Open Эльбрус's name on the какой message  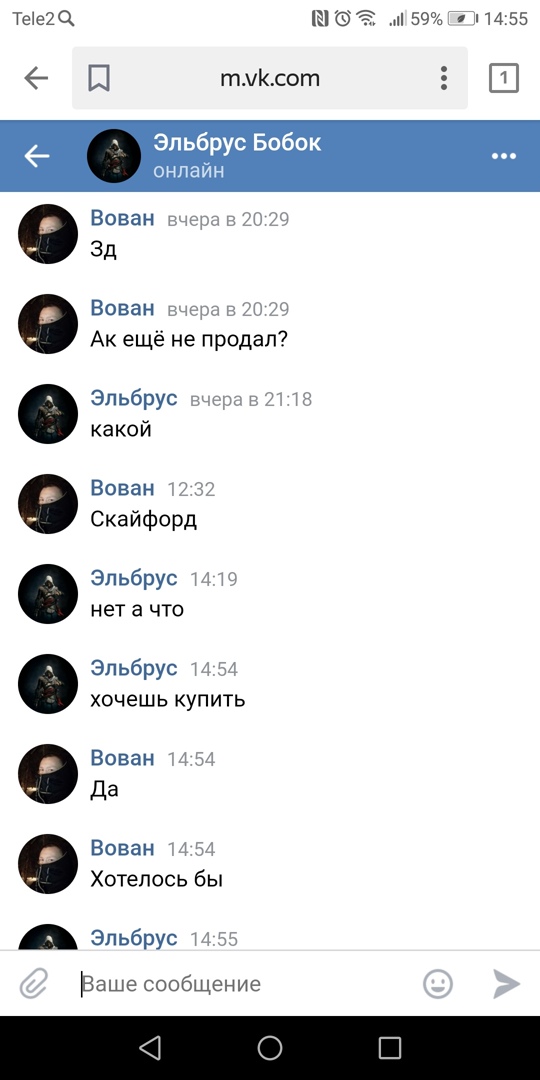[134, 398]
